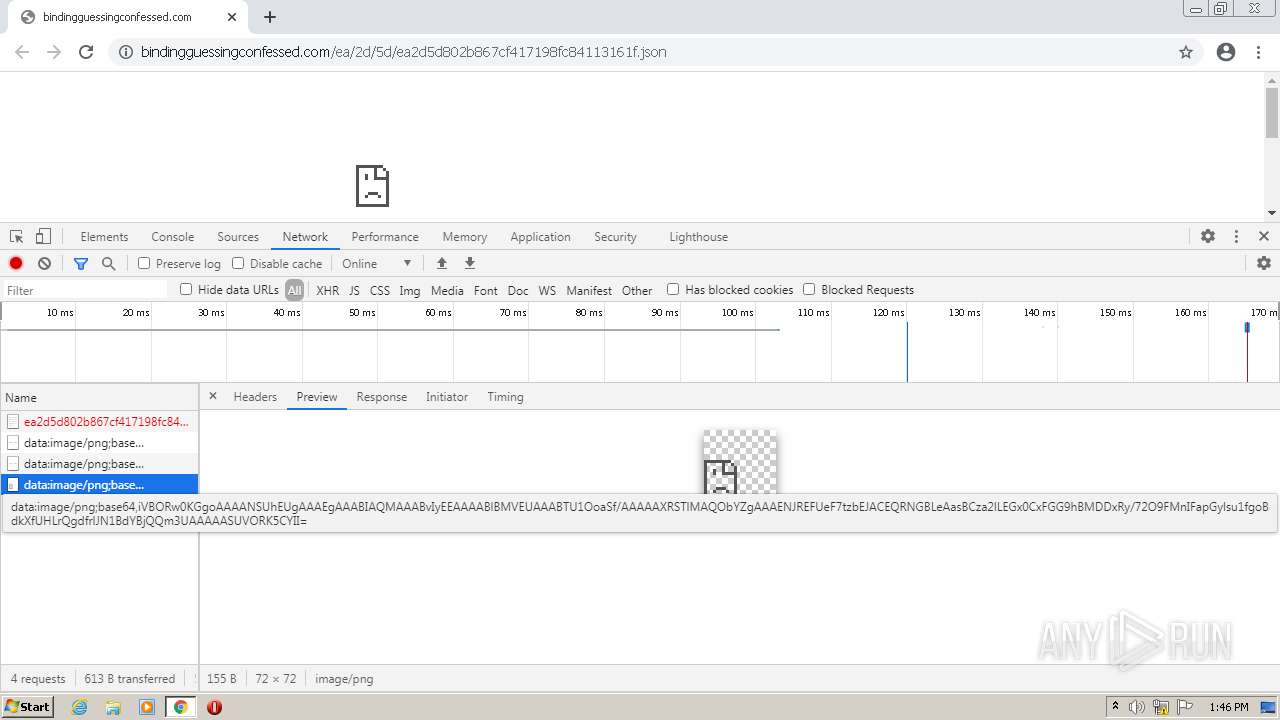1280x720 pixels.
Task: Filter requests by Manifest
Action: pyautogui.click(x=589, y=290)
